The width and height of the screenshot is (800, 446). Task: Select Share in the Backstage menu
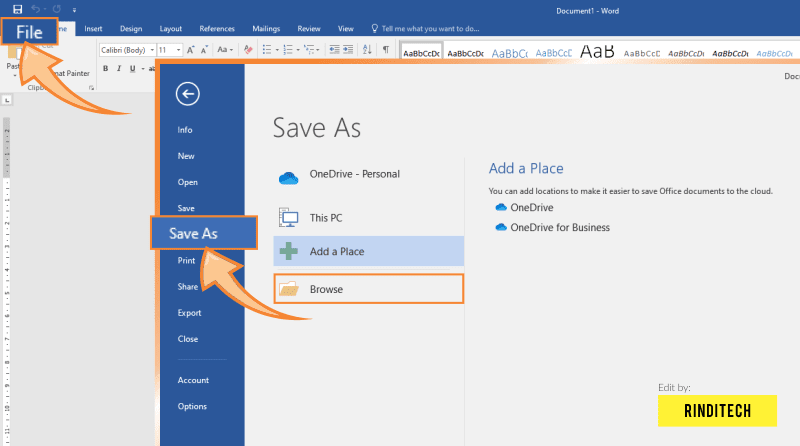[x=188, y=287]
